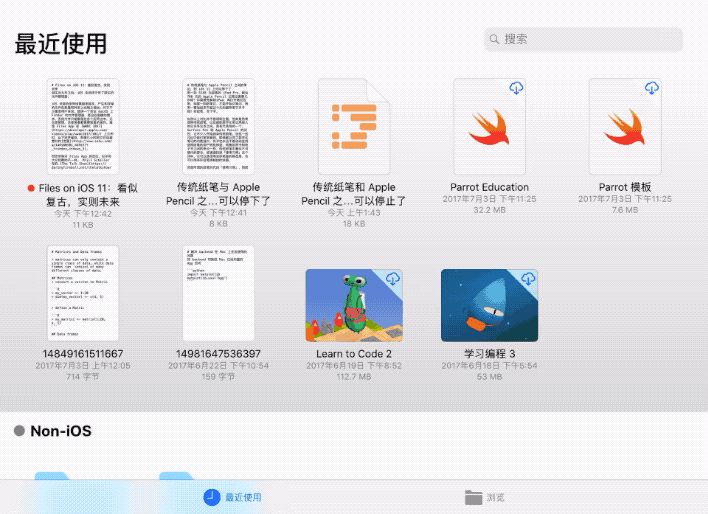This screenshot has width=708, height=514.
Task: Tap the folder icon in the tab bar
Action: [x=473, y=497]
